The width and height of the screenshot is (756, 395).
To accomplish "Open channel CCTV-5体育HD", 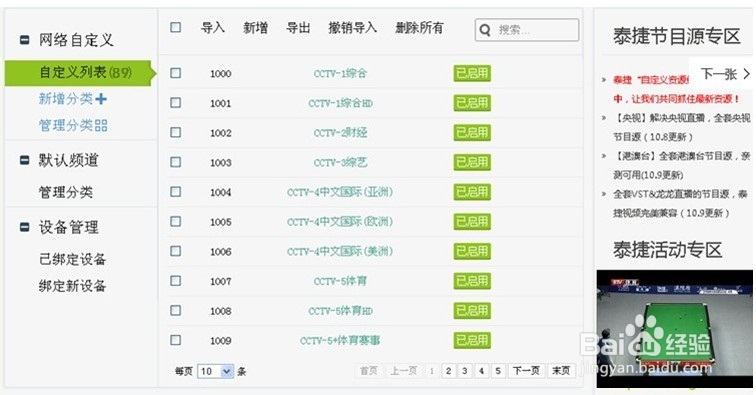I will (340, 311).
